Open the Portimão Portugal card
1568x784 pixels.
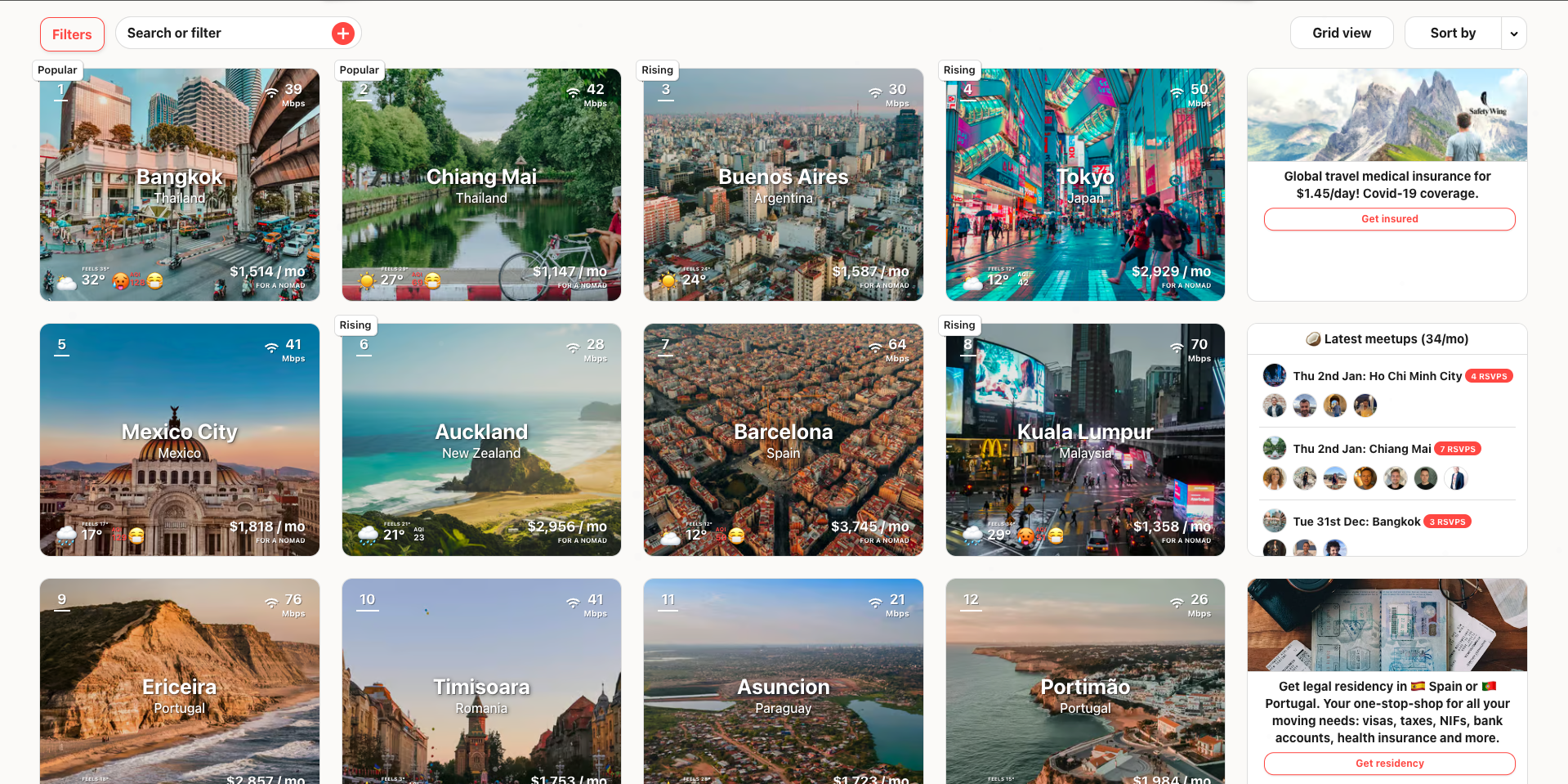1085,682
